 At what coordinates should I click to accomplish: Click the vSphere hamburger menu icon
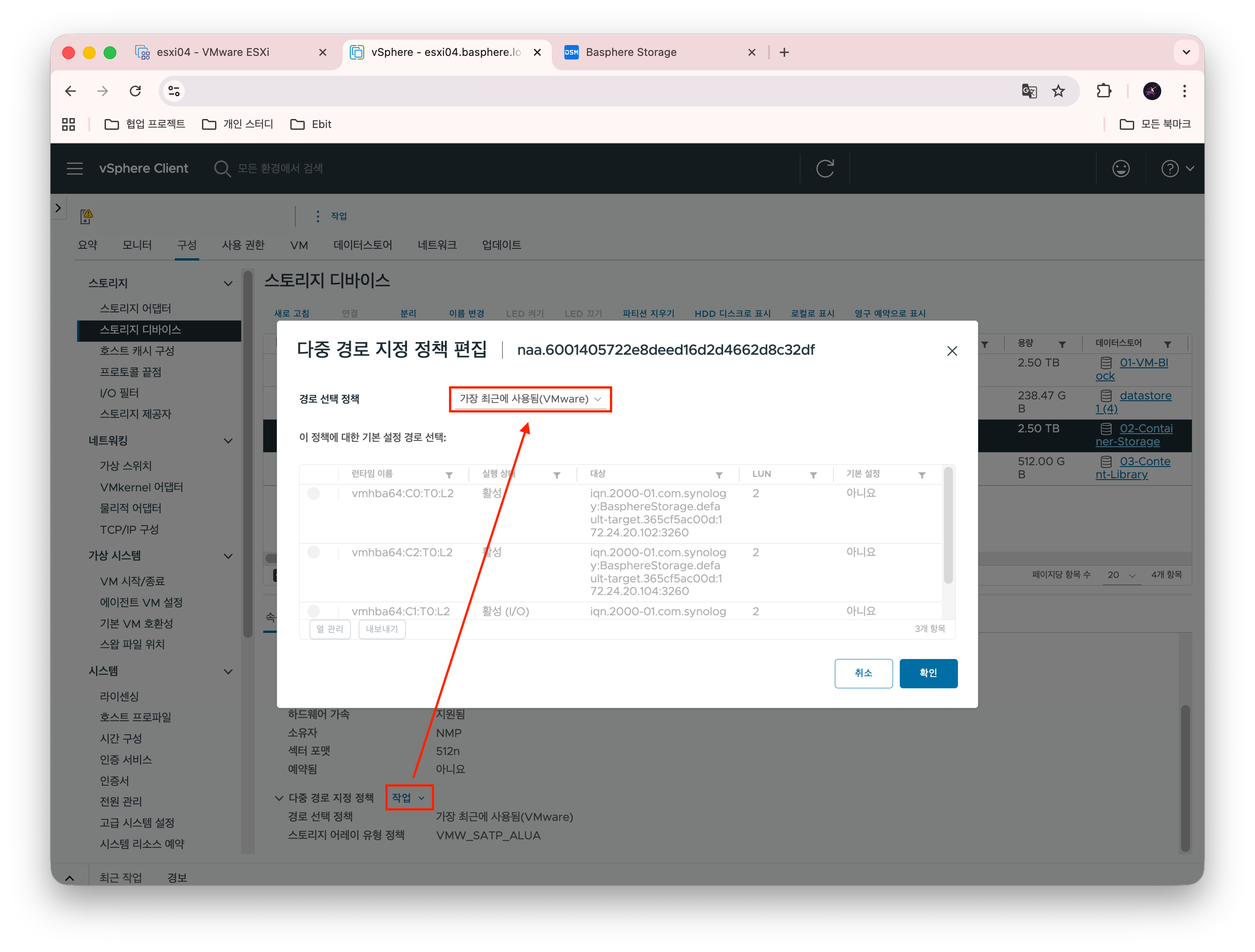pyautogui.click(x=74, y=169)
